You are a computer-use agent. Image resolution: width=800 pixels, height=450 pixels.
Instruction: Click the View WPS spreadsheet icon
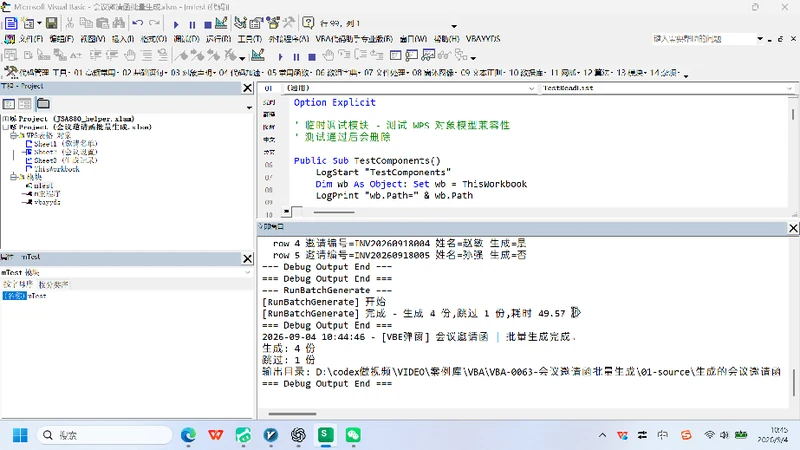click(11, 23)
